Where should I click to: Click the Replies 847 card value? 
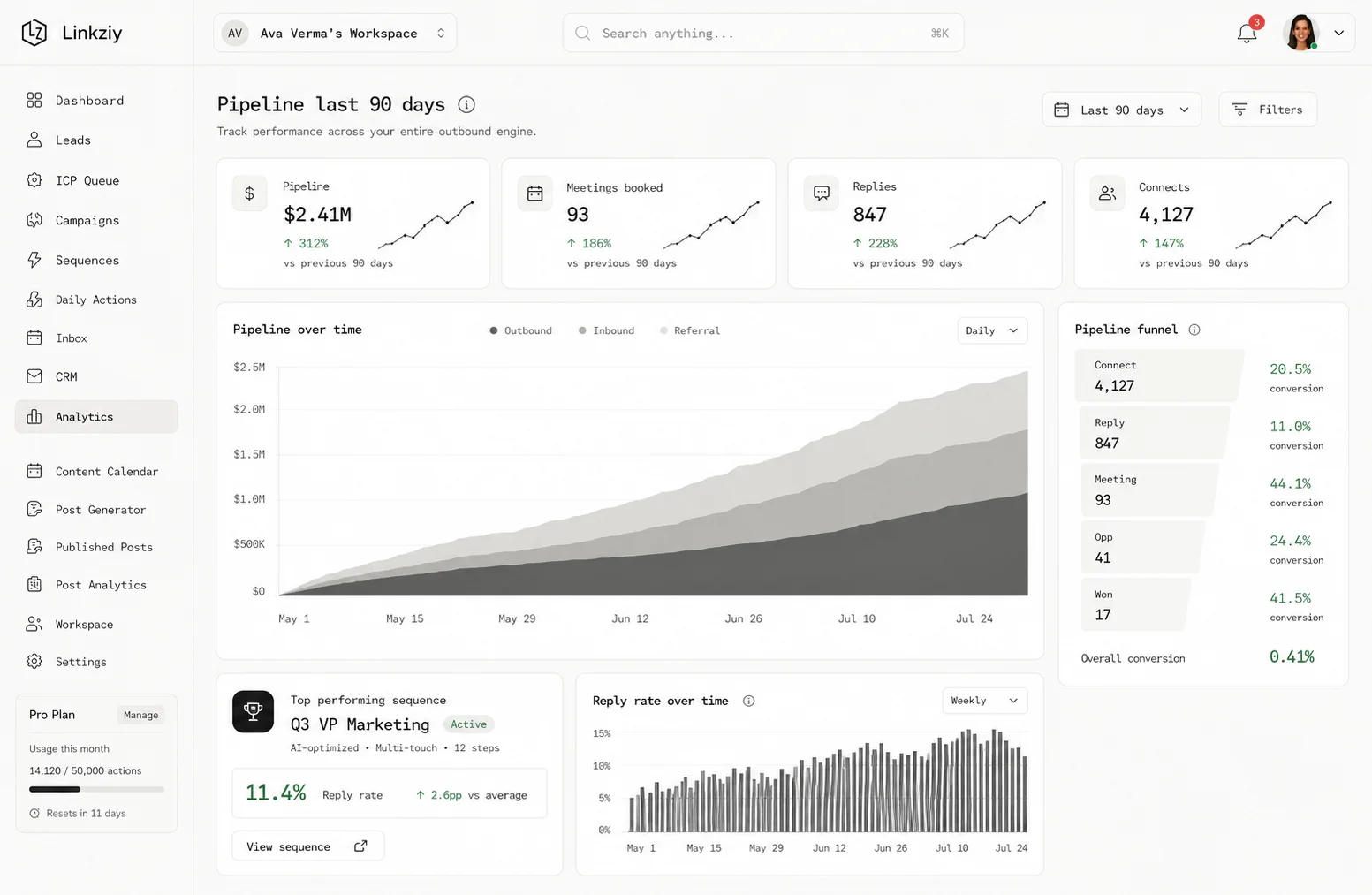point(869,215)
